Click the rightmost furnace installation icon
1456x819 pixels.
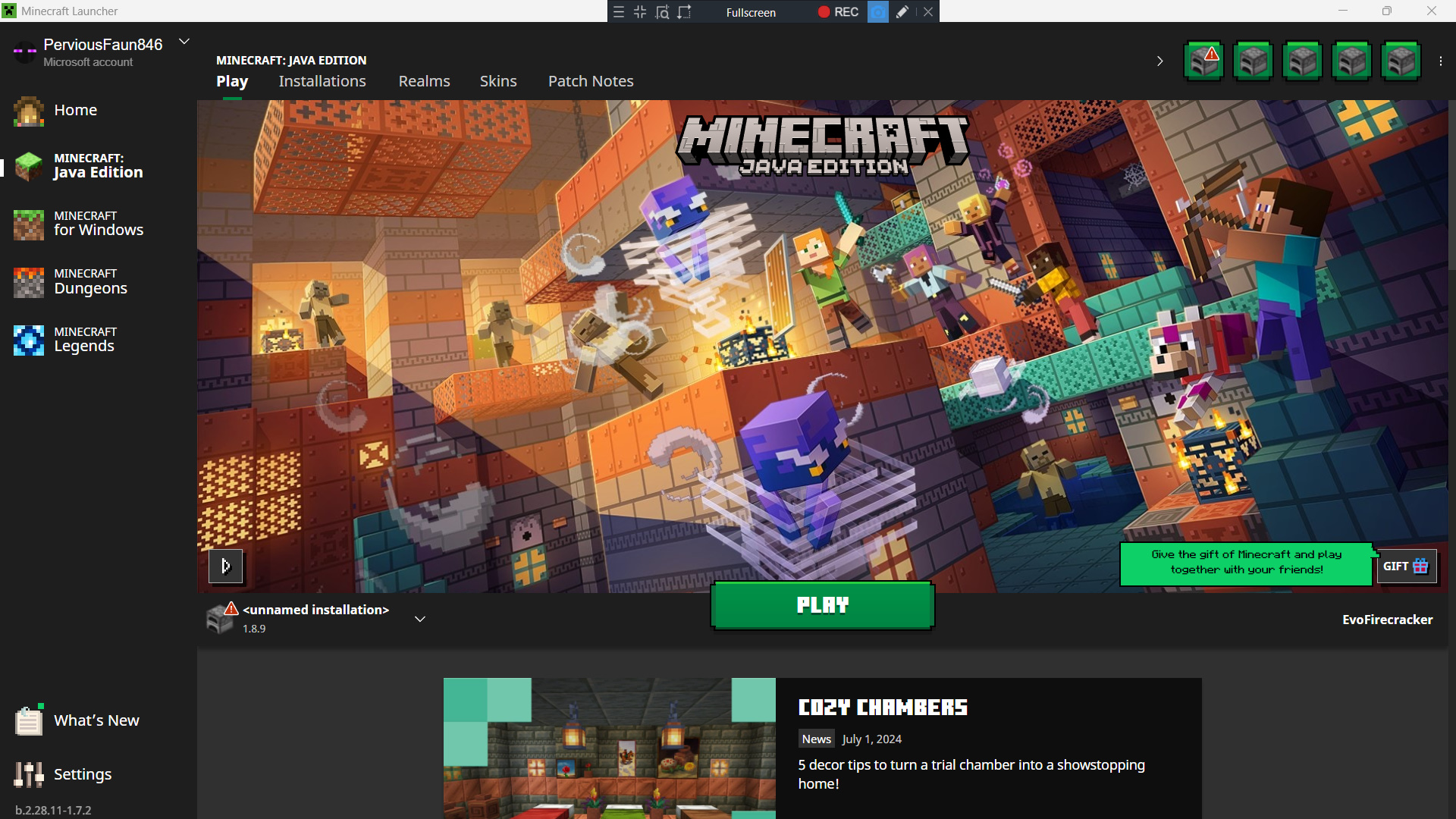pyautogui.click(x=1400, y=61)
